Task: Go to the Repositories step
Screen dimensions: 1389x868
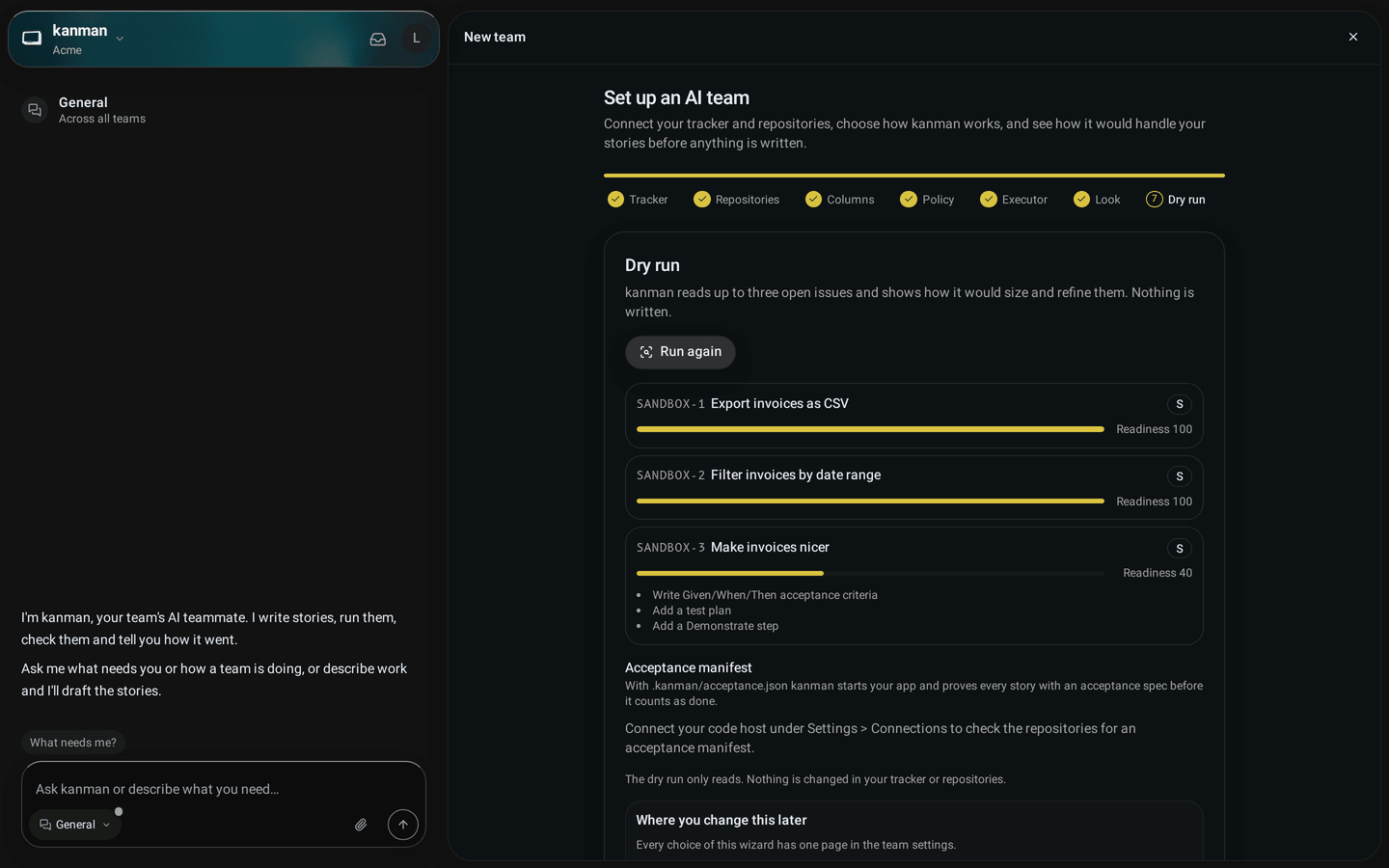Action: click(x=737, y=200)
